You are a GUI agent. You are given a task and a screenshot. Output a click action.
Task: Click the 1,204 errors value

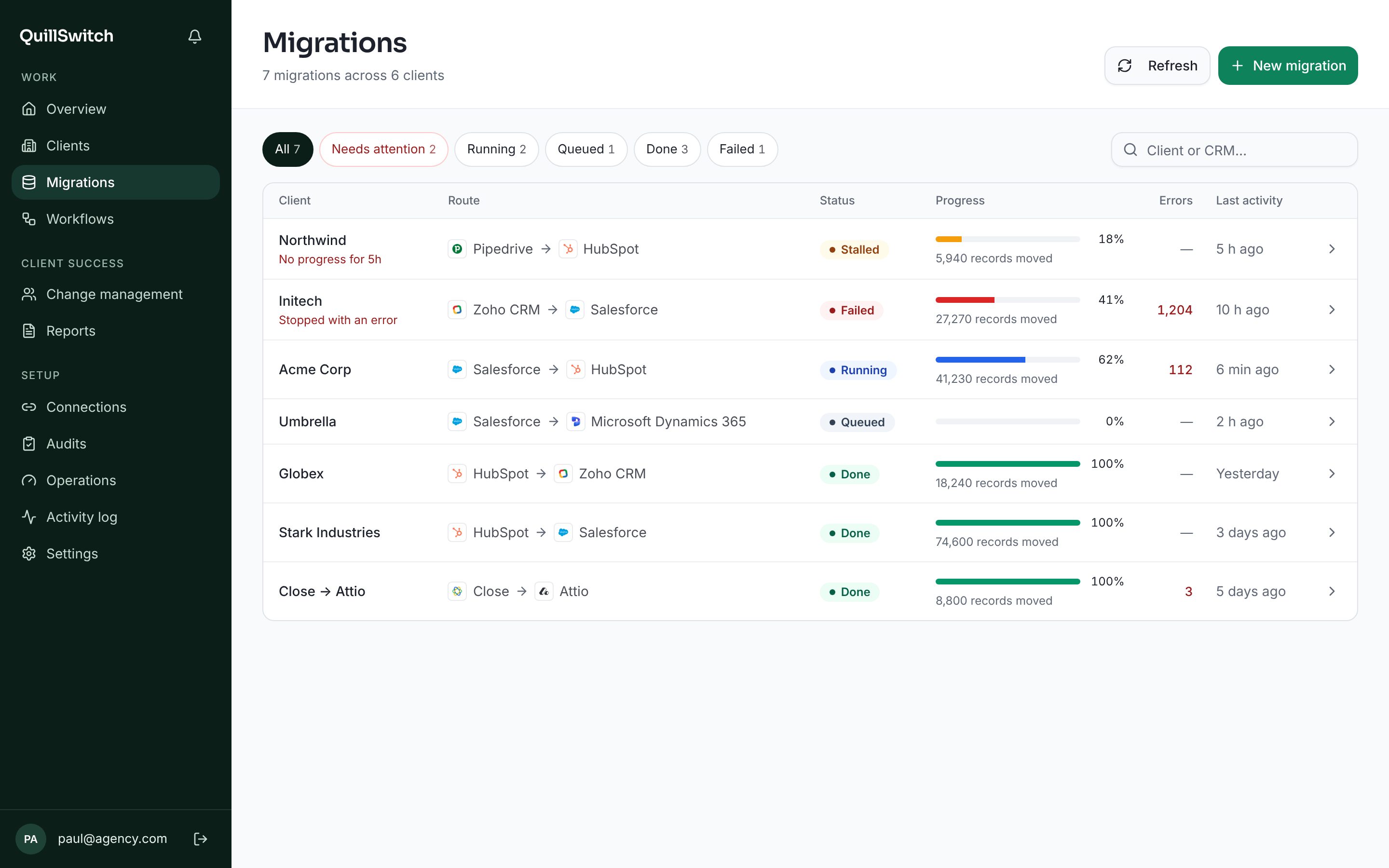(1174, 310)
